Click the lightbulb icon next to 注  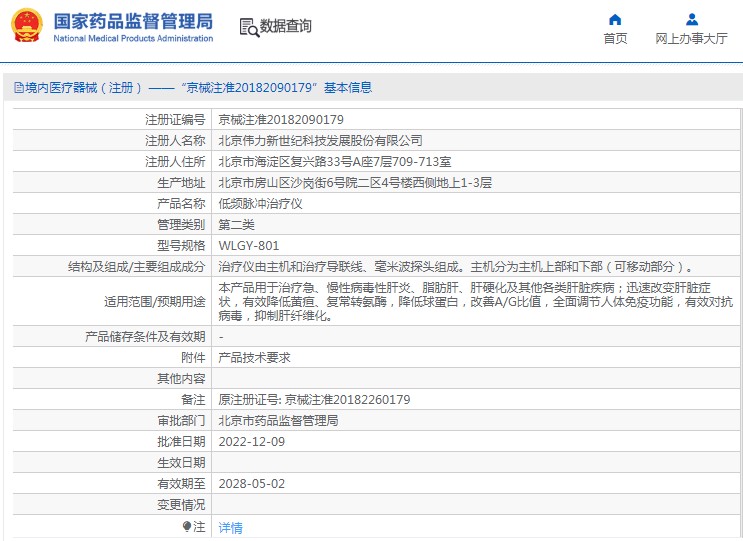[187, 527]
